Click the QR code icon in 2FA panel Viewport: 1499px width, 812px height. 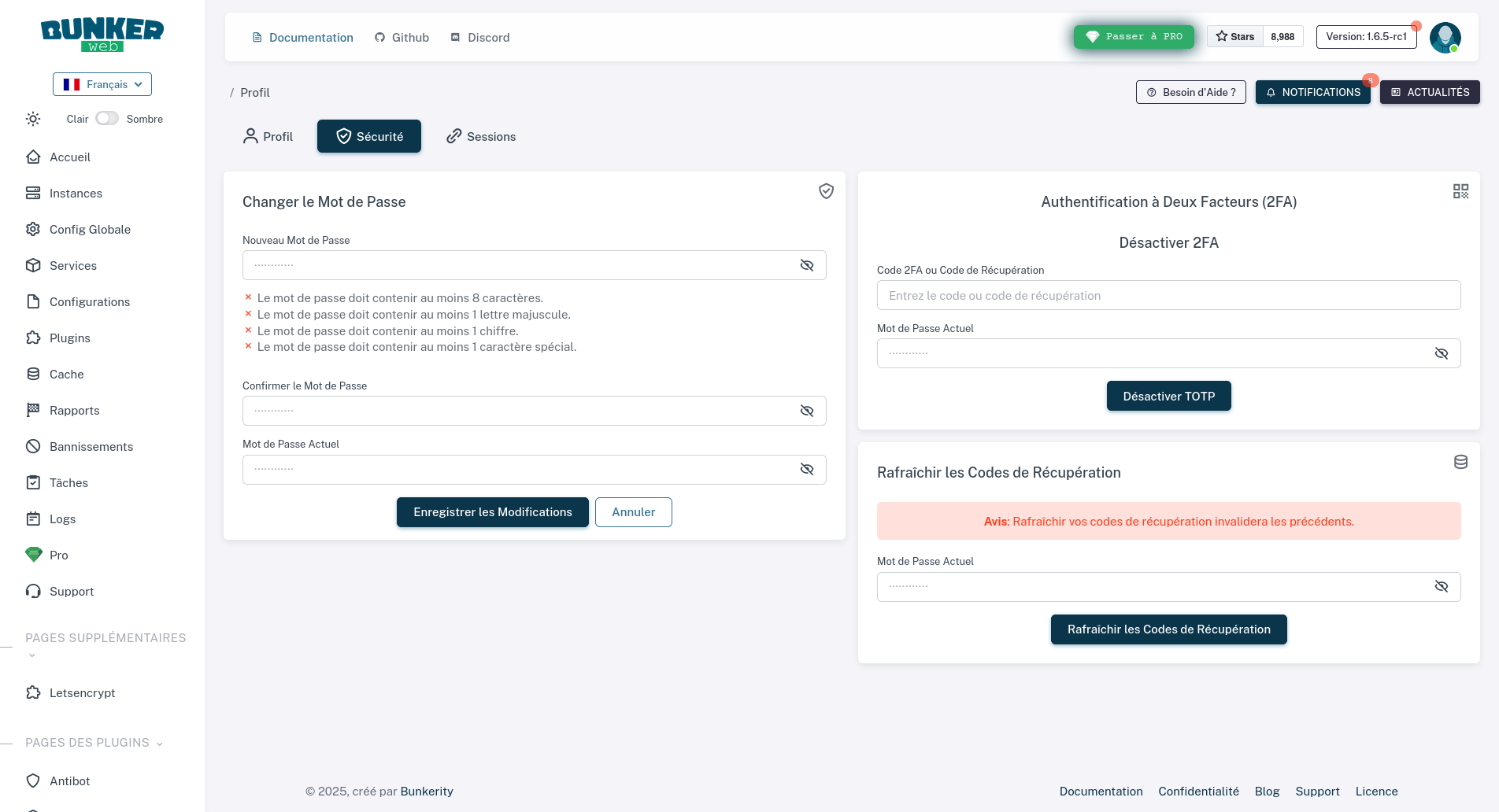click(1460, 191)
